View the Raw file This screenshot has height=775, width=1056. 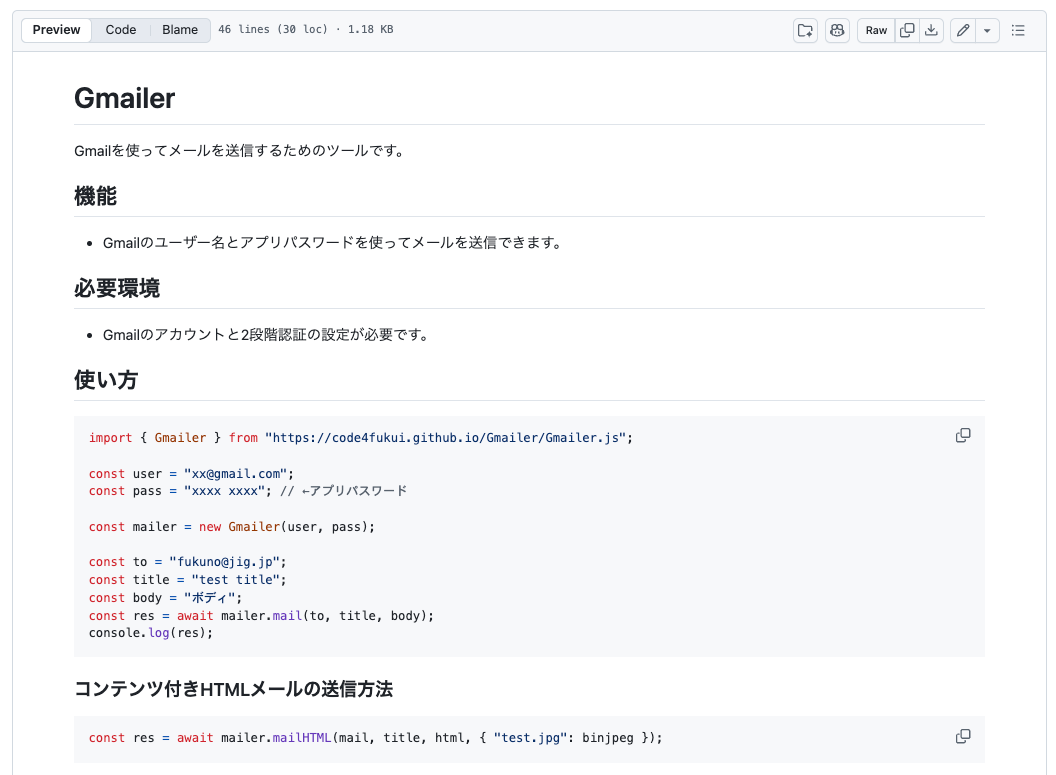pyautogui.click(x=876, y=30)
